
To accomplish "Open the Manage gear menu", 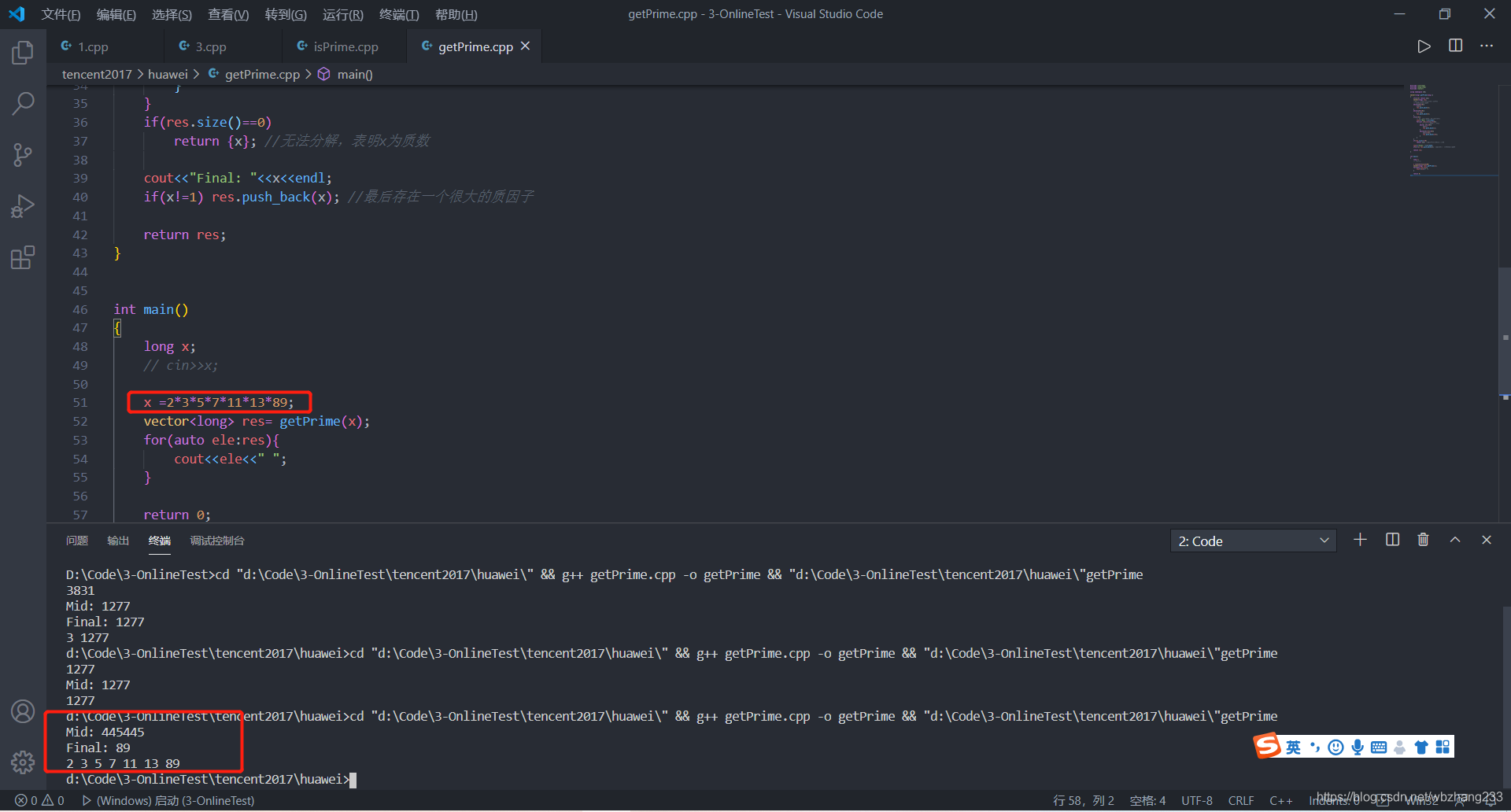I will tap(23, 762).
